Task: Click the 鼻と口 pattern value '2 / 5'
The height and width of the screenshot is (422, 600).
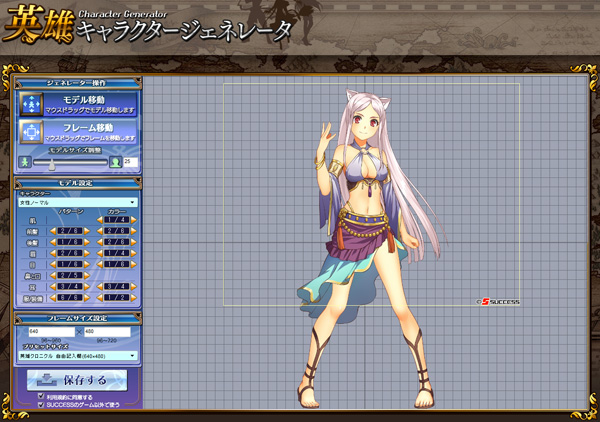Action: point(70,275)
